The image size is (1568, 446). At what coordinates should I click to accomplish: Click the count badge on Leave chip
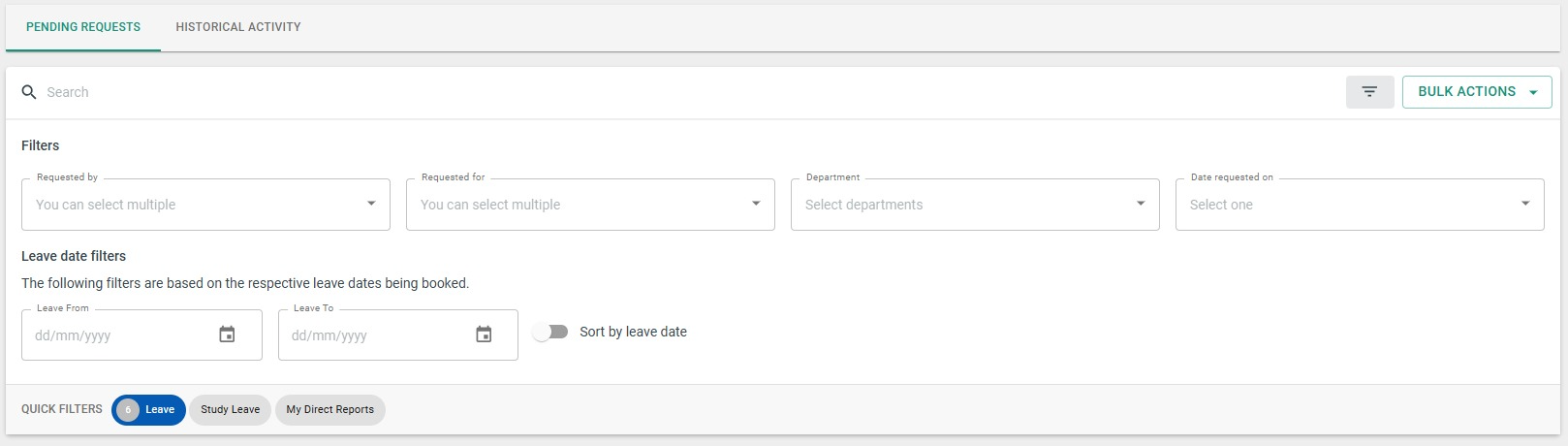[128, 410]
